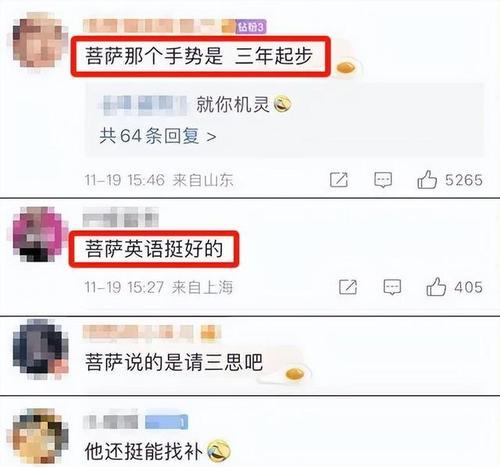Viewport: 500px width, 467px height.
Task: Expand 共64条回复 replies
Action: click(158, 136)
